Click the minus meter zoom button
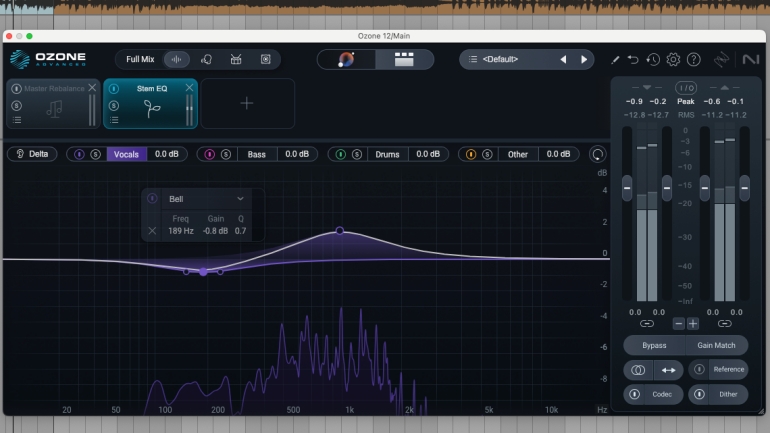 tap(679, 324)
